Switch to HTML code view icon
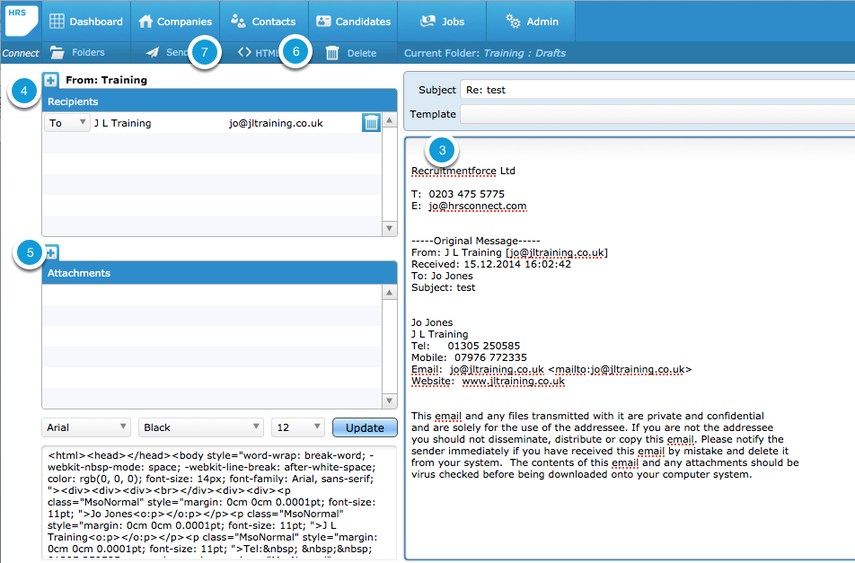The width and height of the screenshot is (855, 563). tap(244, 52)
